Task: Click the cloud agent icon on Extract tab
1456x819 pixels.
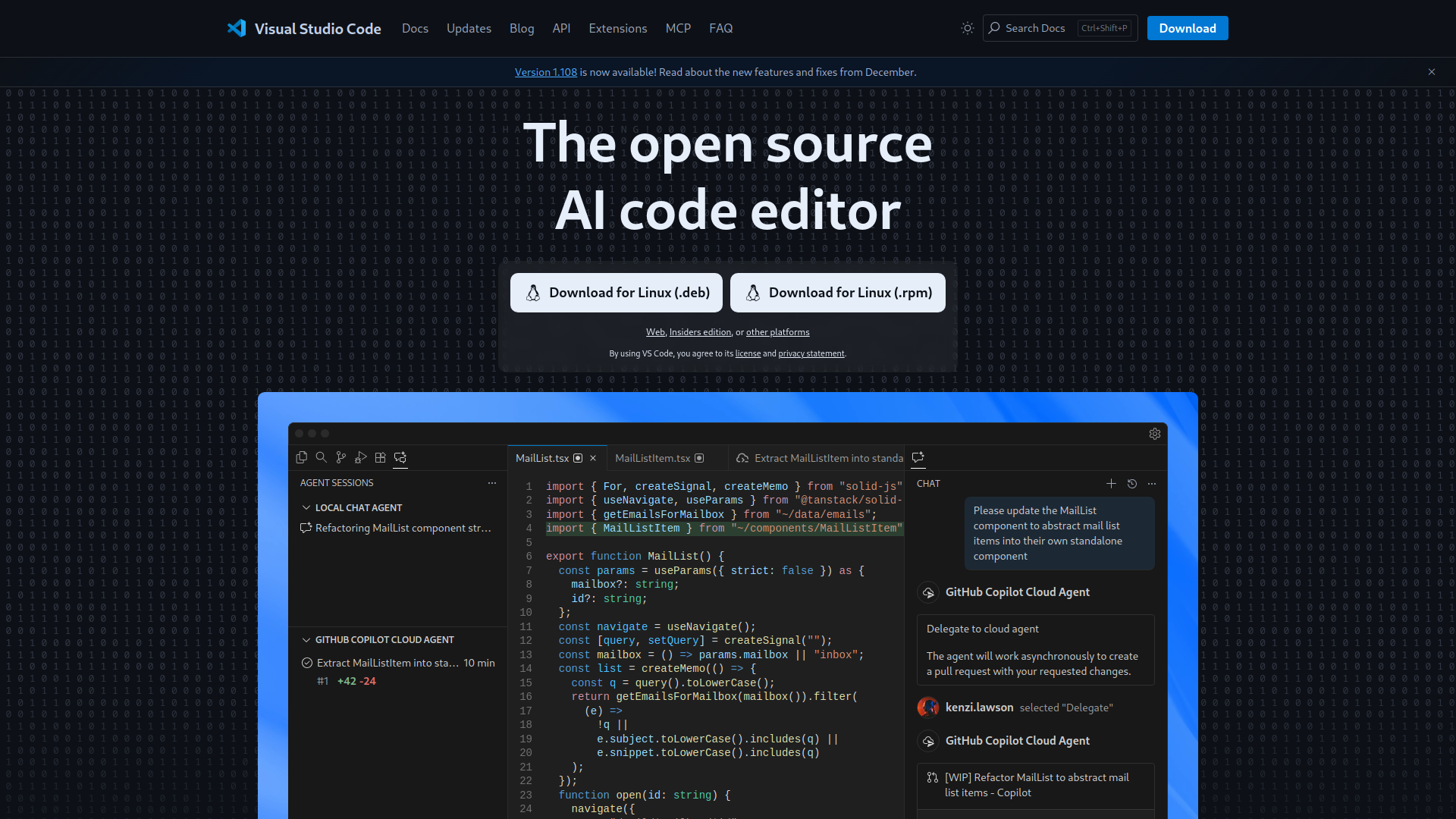Action: point(742,458)
